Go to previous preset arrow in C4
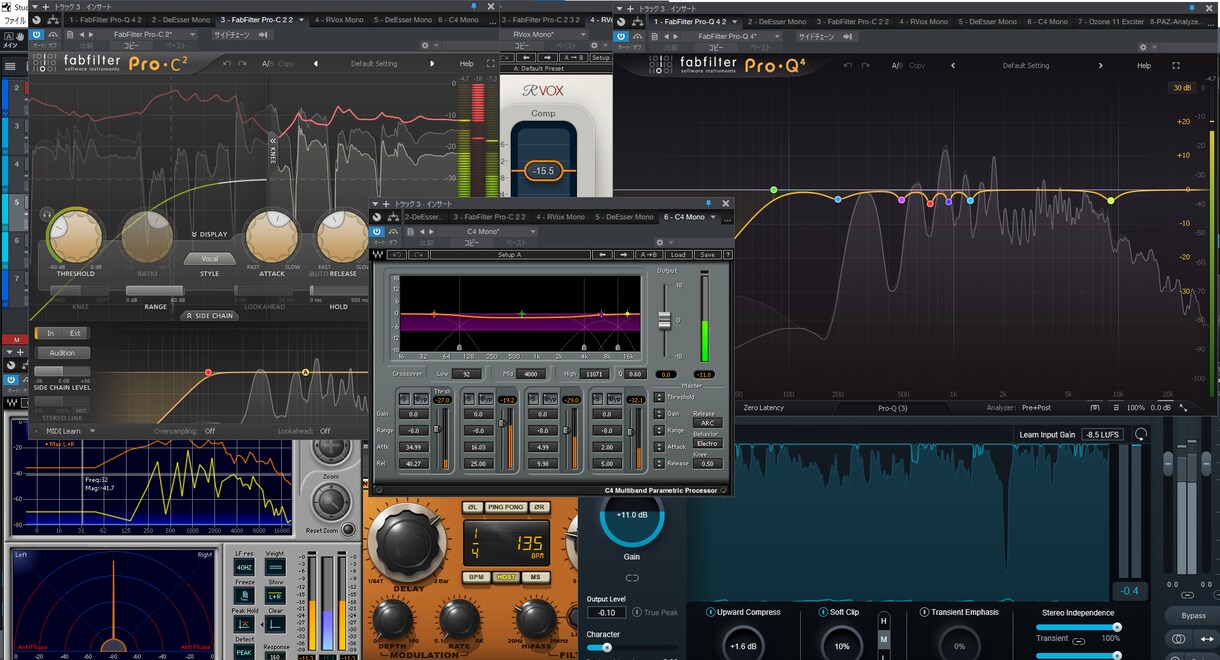This screenshot has width=1220, height=660. click(603, 254)
